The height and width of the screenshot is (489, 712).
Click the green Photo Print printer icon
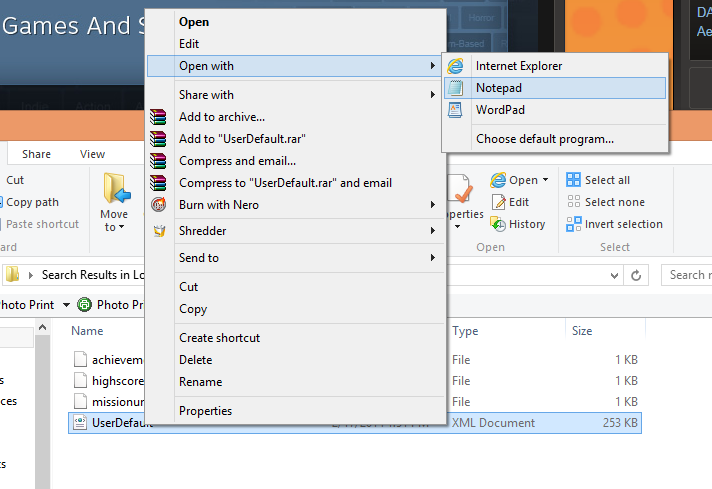coord(84,305)
